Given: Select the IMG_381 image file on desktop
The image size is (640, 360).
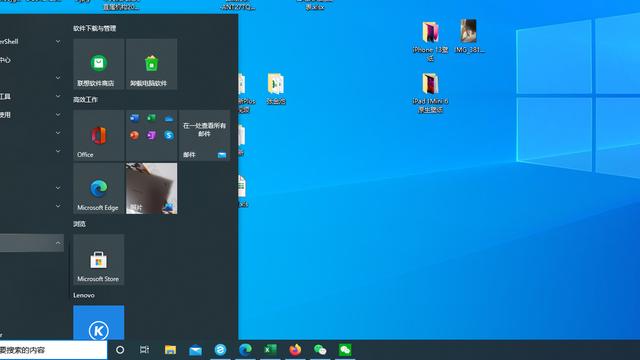Looking at the screenshot, I should [469, 37].
